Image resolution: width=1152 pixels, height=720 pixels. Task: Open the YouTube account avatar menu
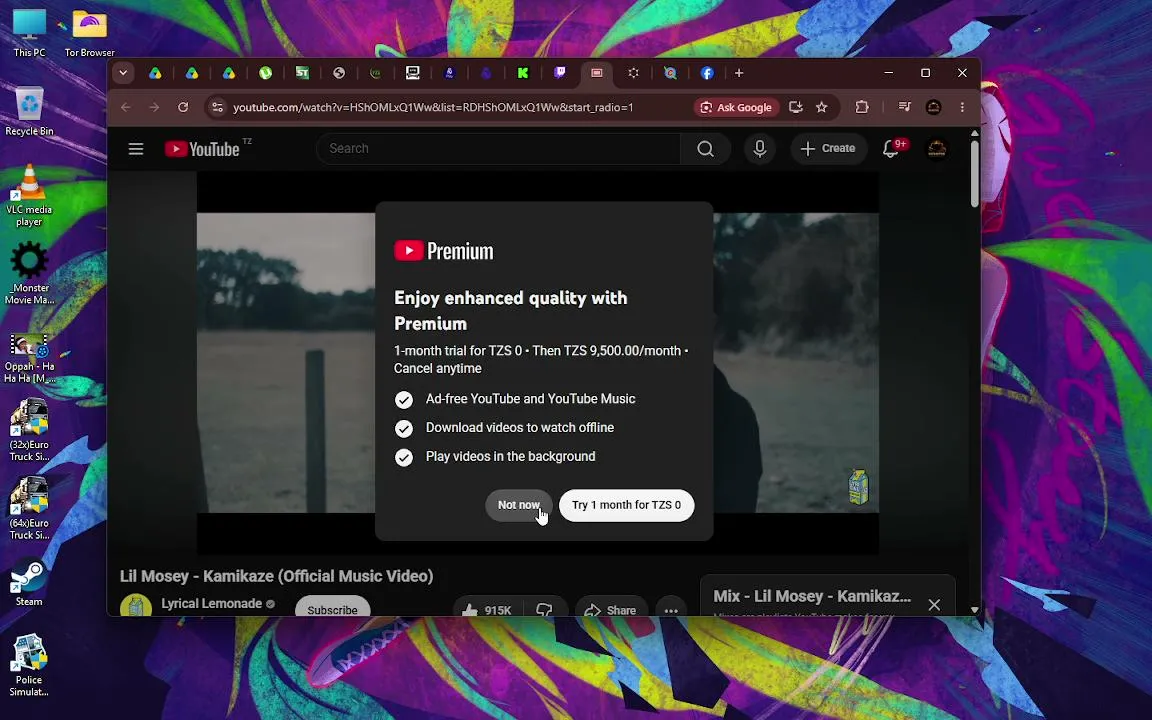pyautogui.click(x=937, y=149)
